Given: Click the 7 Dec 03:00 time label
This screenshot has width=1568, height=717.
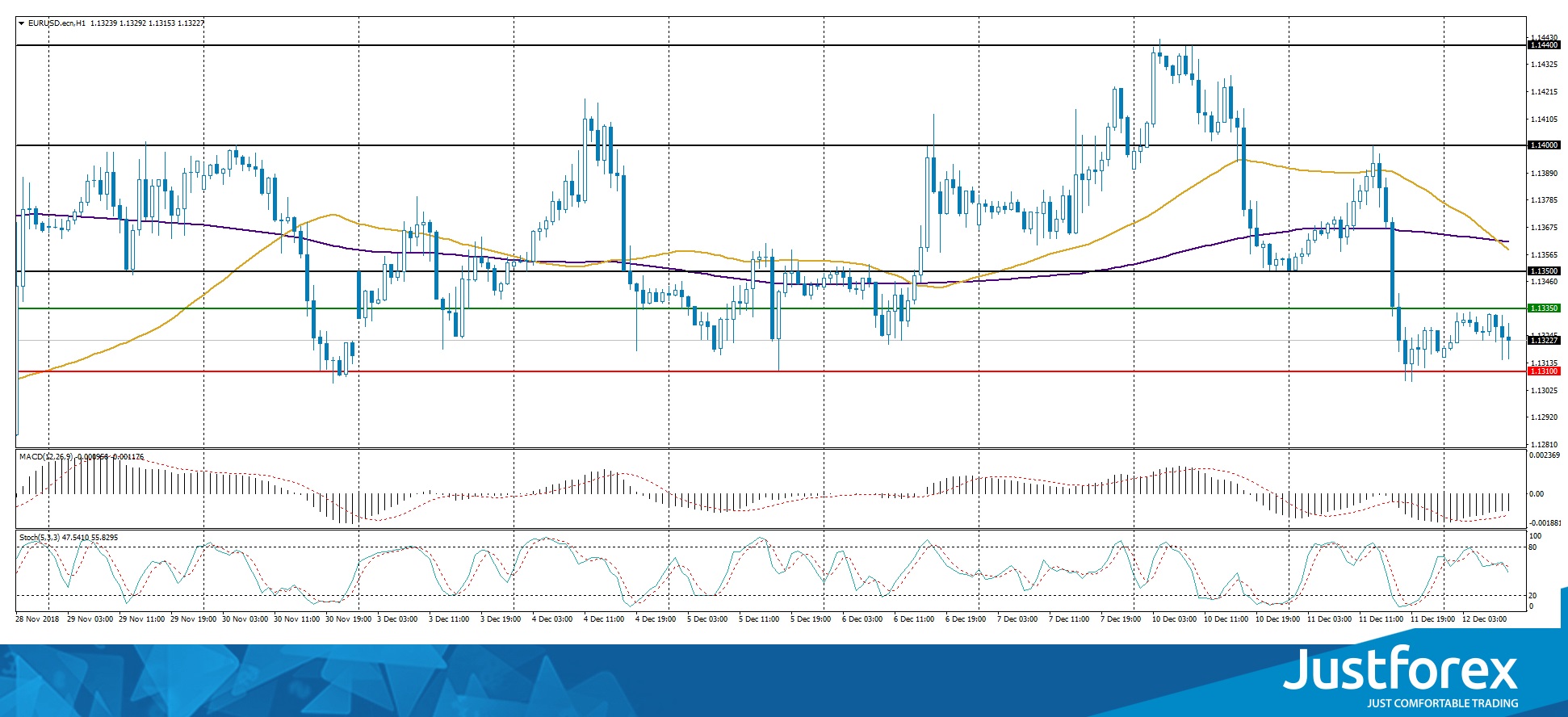Looking at the screenshot, I should point(1017,619).
